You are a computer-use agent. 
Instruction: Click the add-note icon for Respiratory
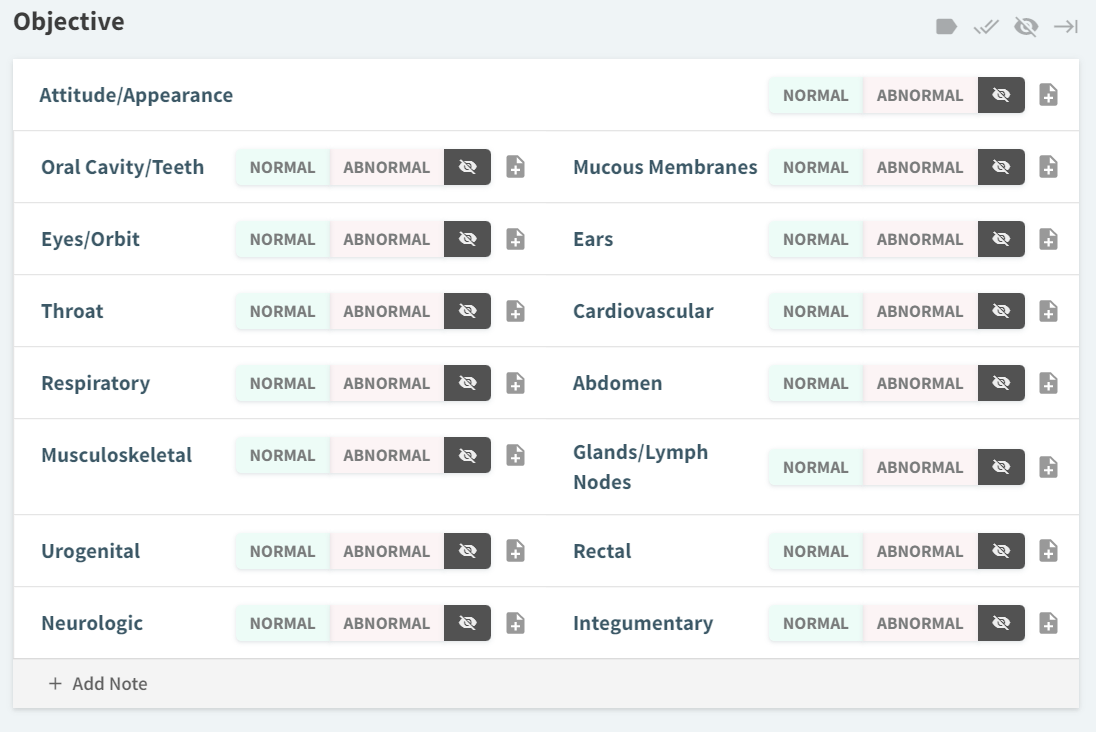tap(515, 383)
